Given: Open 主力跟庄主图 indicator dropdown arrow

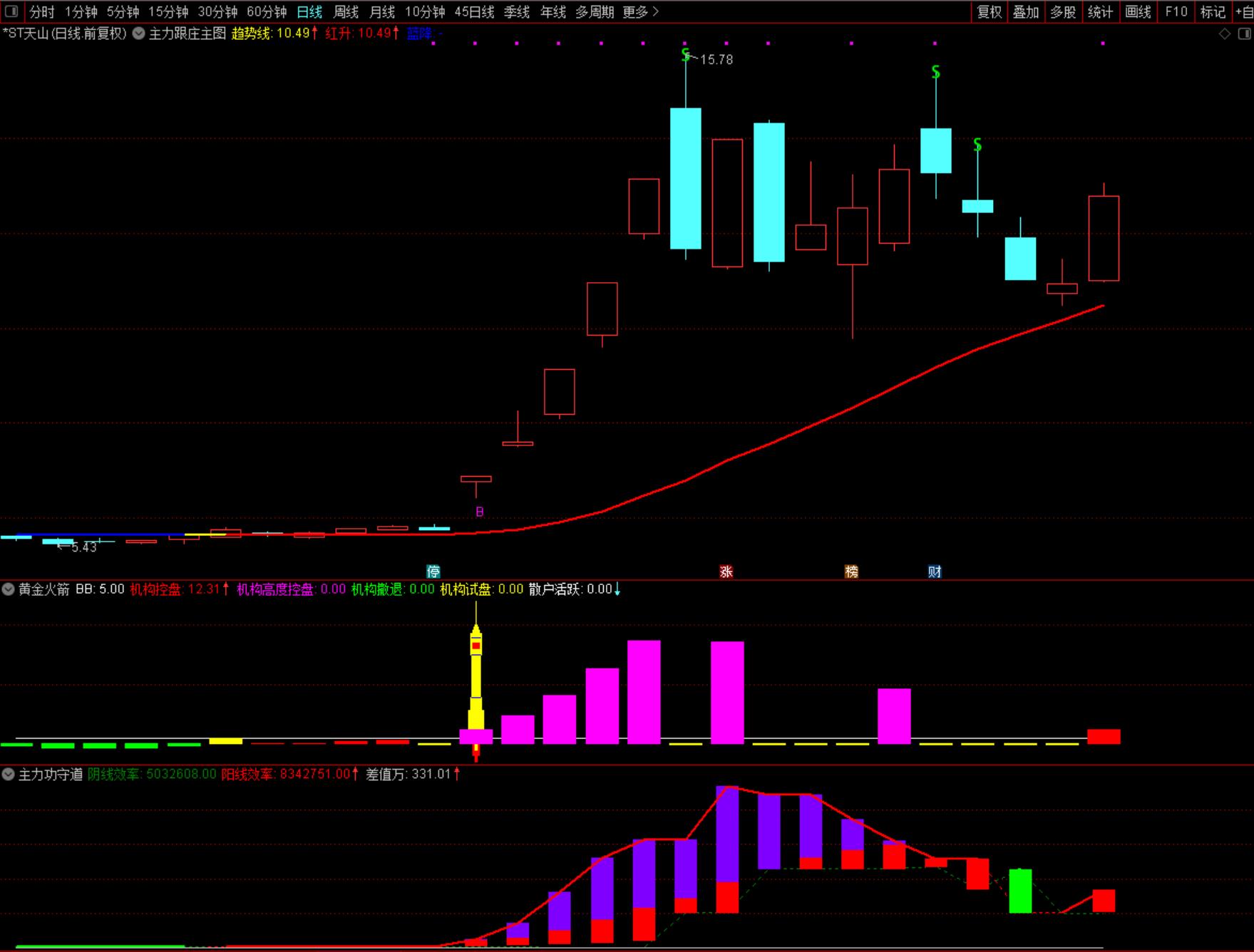Looking at the screenshot, I should click(139, 33).
